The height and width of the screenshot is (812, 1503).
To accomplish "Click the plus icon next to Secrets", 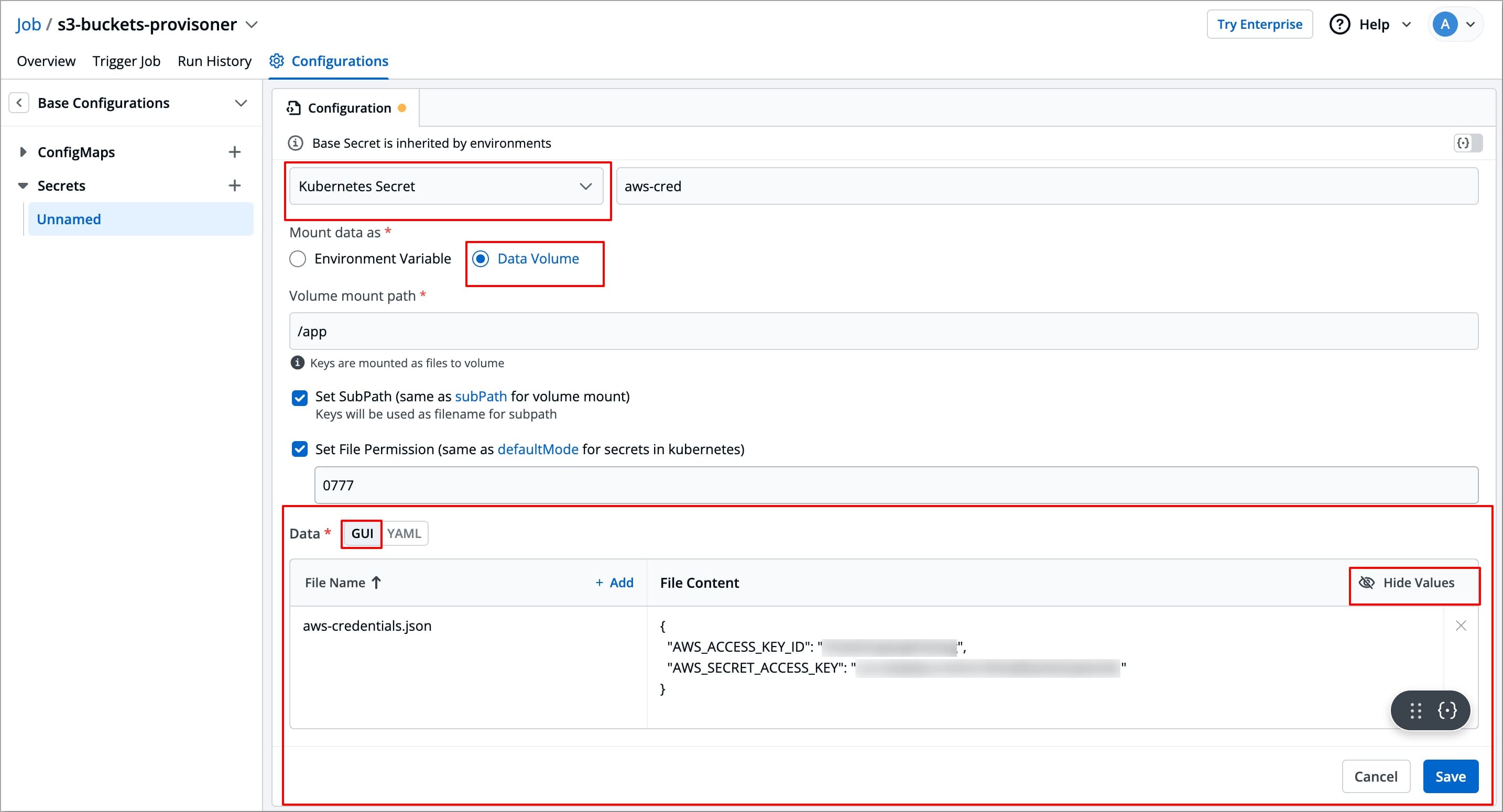I will 234,185.
